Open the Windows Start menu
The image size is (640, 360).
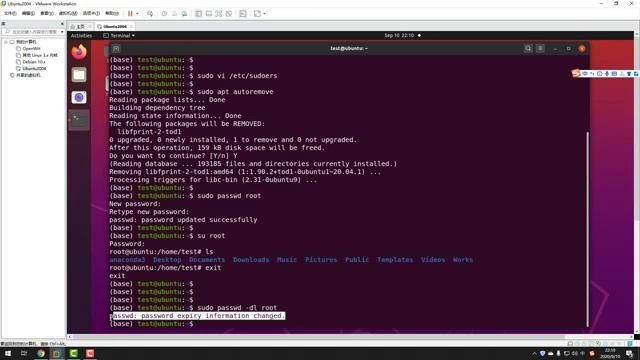click(x=8, y=353)
